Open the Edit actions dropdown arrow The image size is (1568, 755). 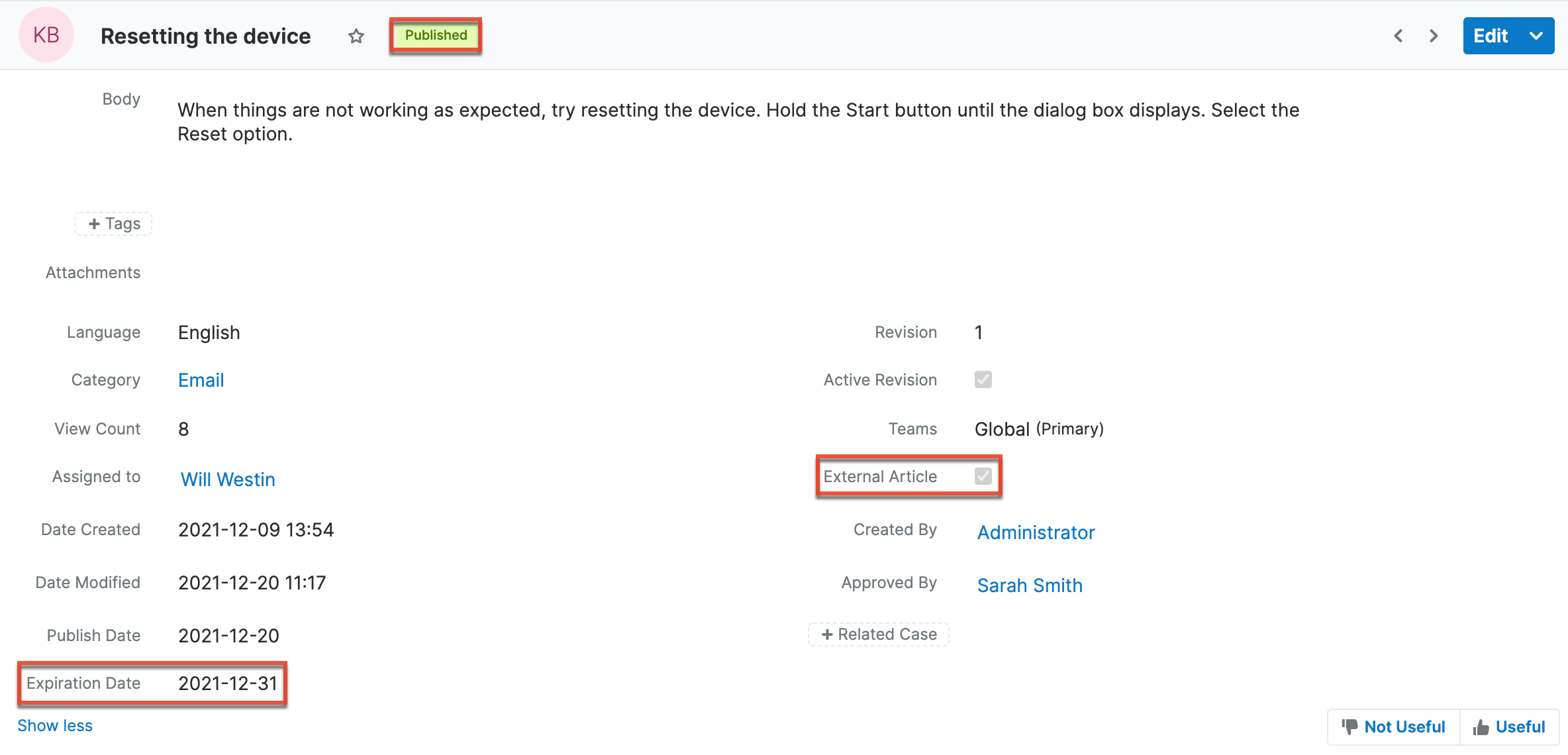tap(1537, 36)
